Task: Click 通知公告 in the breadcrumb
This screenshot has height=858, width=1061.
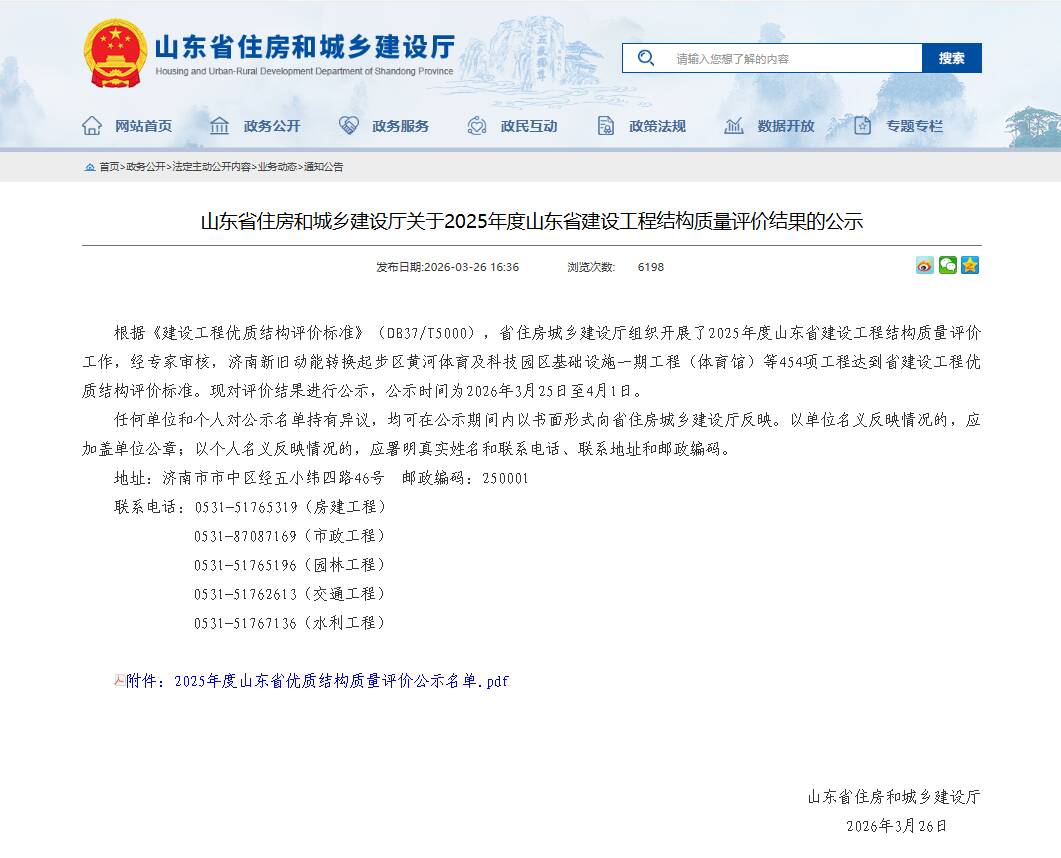Action: [323, 167]
